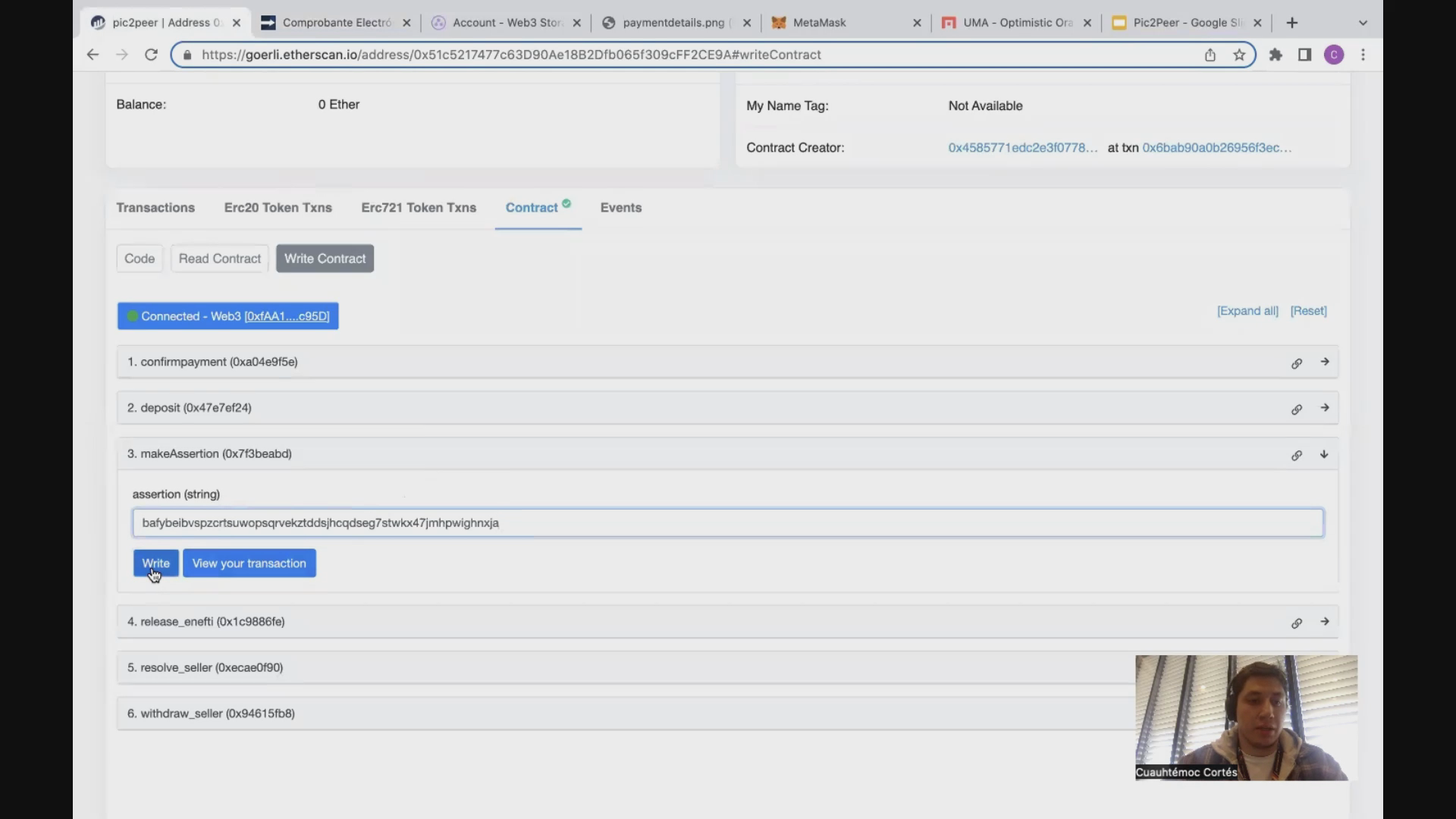Close the Comprobante Electró tab
The height and width of the screenshot is (819, 1456).
point(406,23)
